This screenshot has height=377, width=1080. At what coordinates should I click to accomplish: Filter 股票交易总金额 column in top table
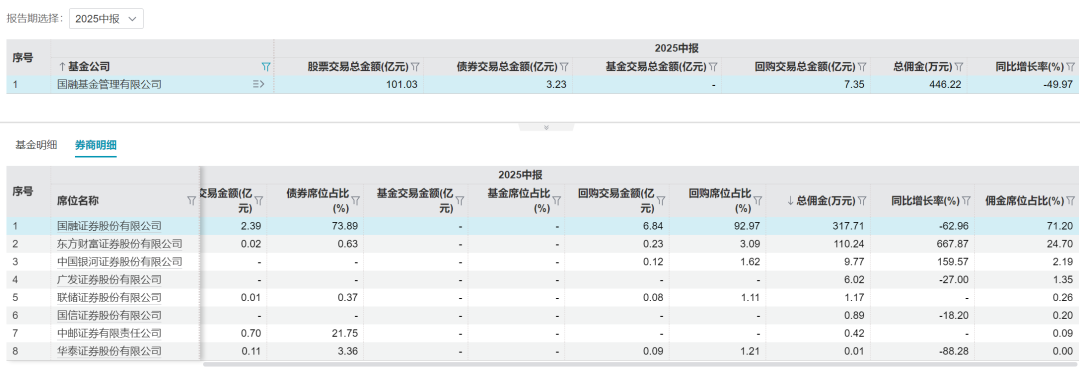415,67
